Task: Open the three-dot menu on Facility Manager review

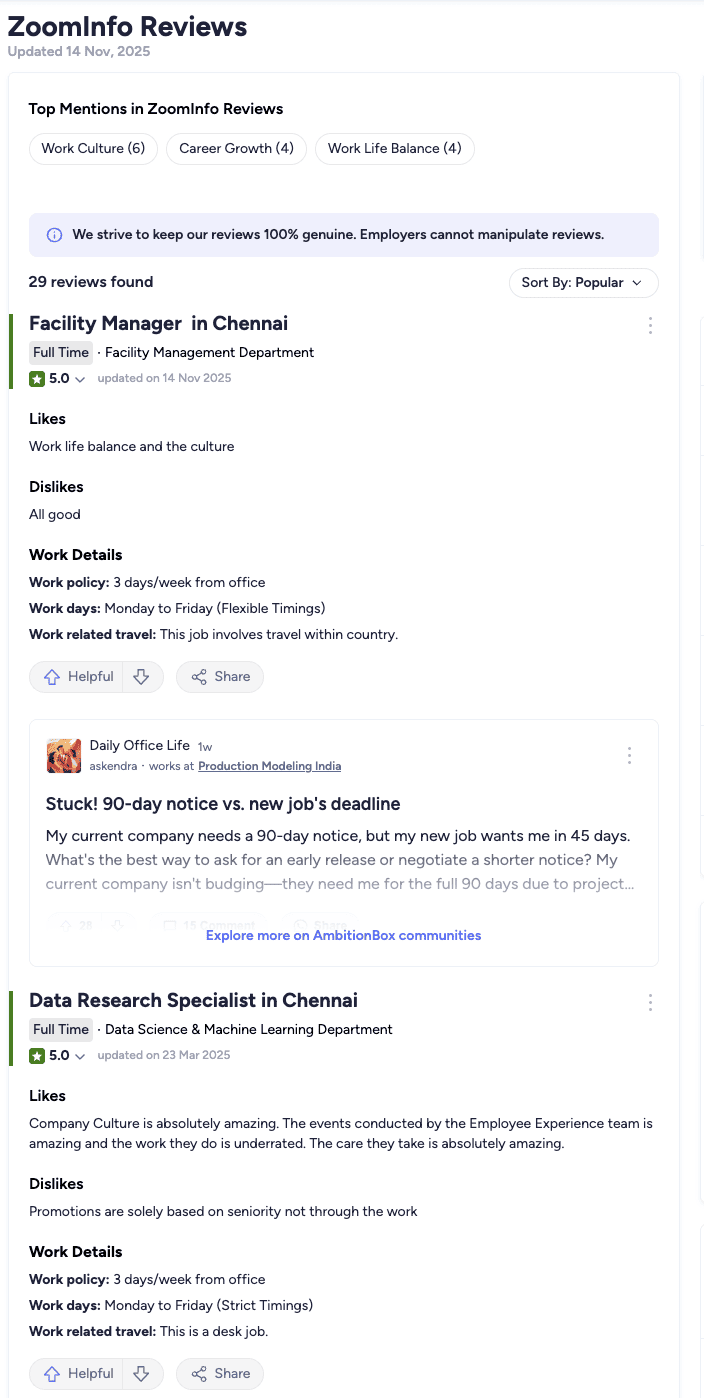Action: 650,325
